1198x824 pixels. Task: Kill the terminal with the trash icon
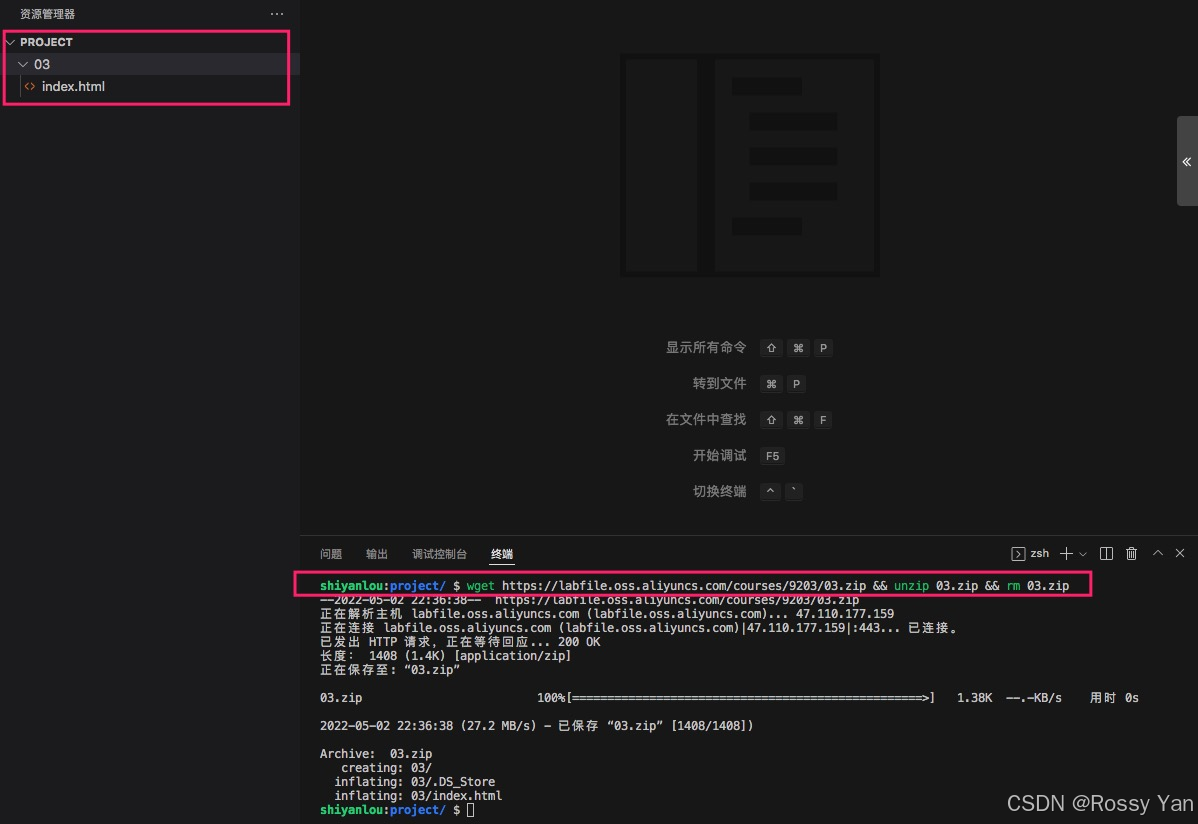(x=1132, y=553)
